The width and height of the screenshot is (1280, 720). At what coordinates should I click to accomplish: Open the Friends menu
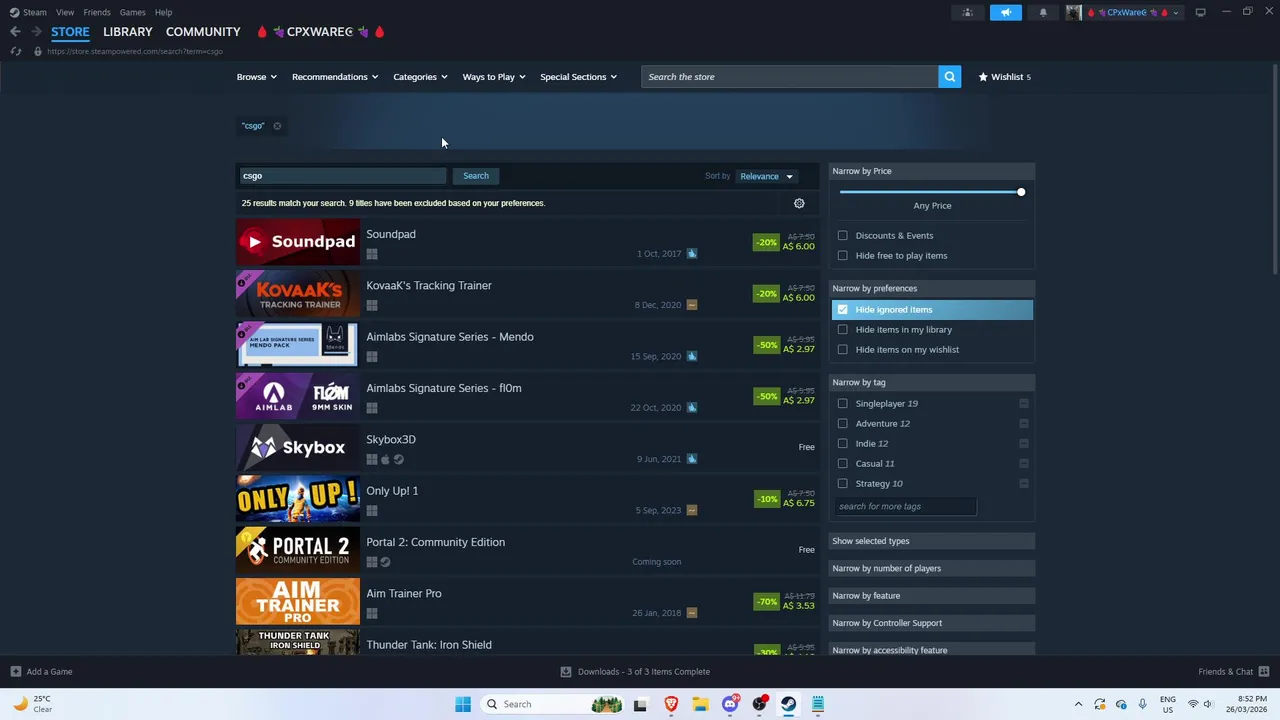[97, 12]
